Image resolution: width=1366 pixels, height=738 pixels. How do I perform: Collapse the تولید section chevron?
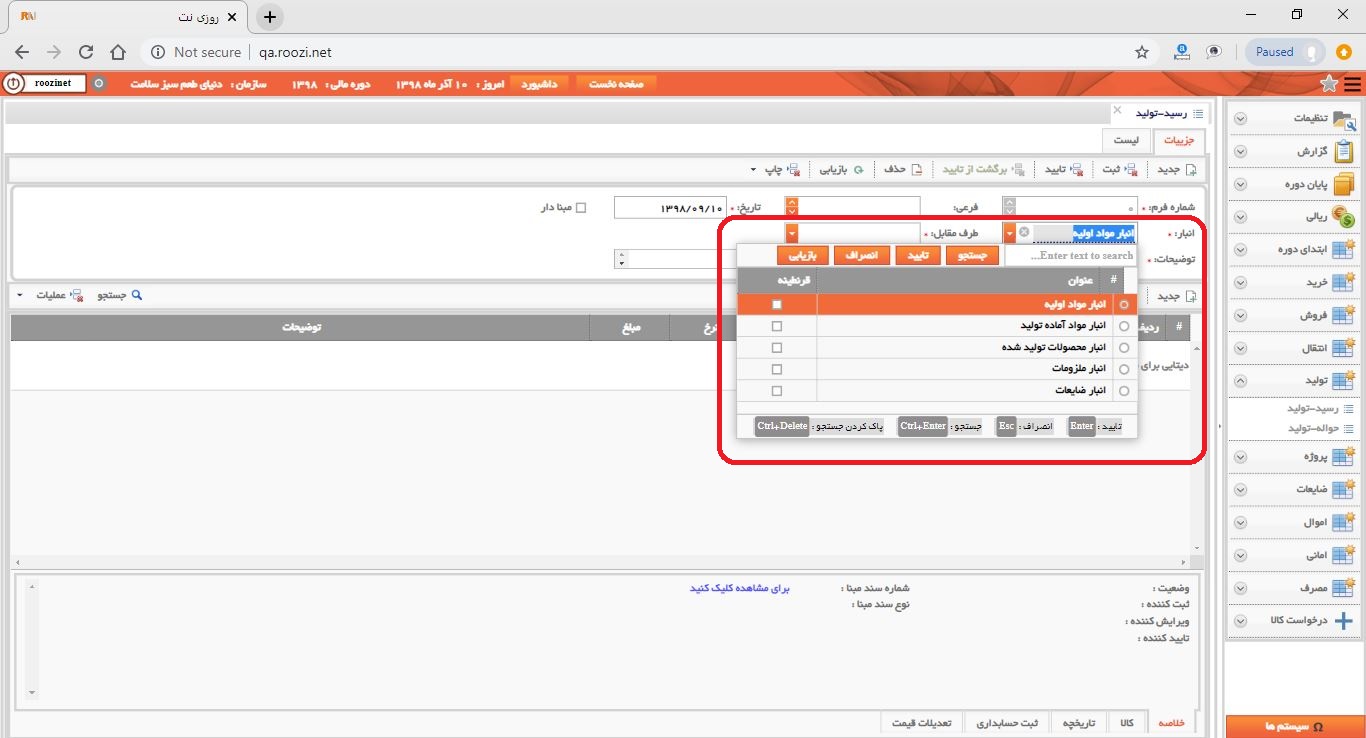1240,381
